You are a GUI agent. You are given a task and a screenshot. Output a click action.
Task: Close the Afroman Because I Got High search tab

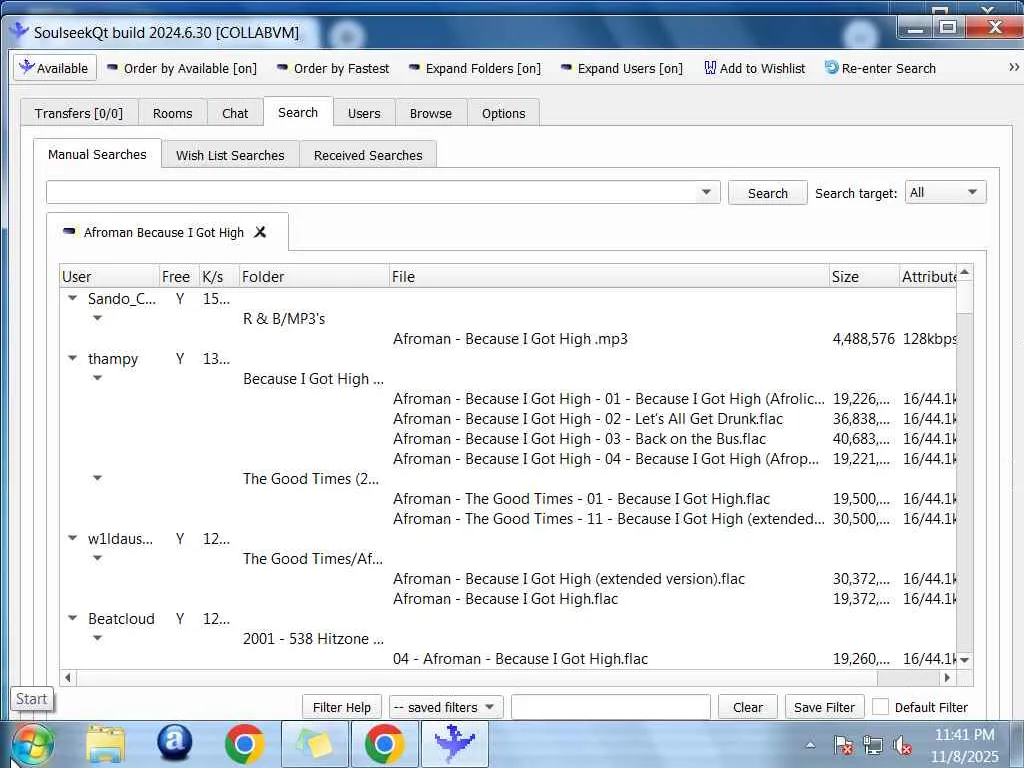pos(260,232)
